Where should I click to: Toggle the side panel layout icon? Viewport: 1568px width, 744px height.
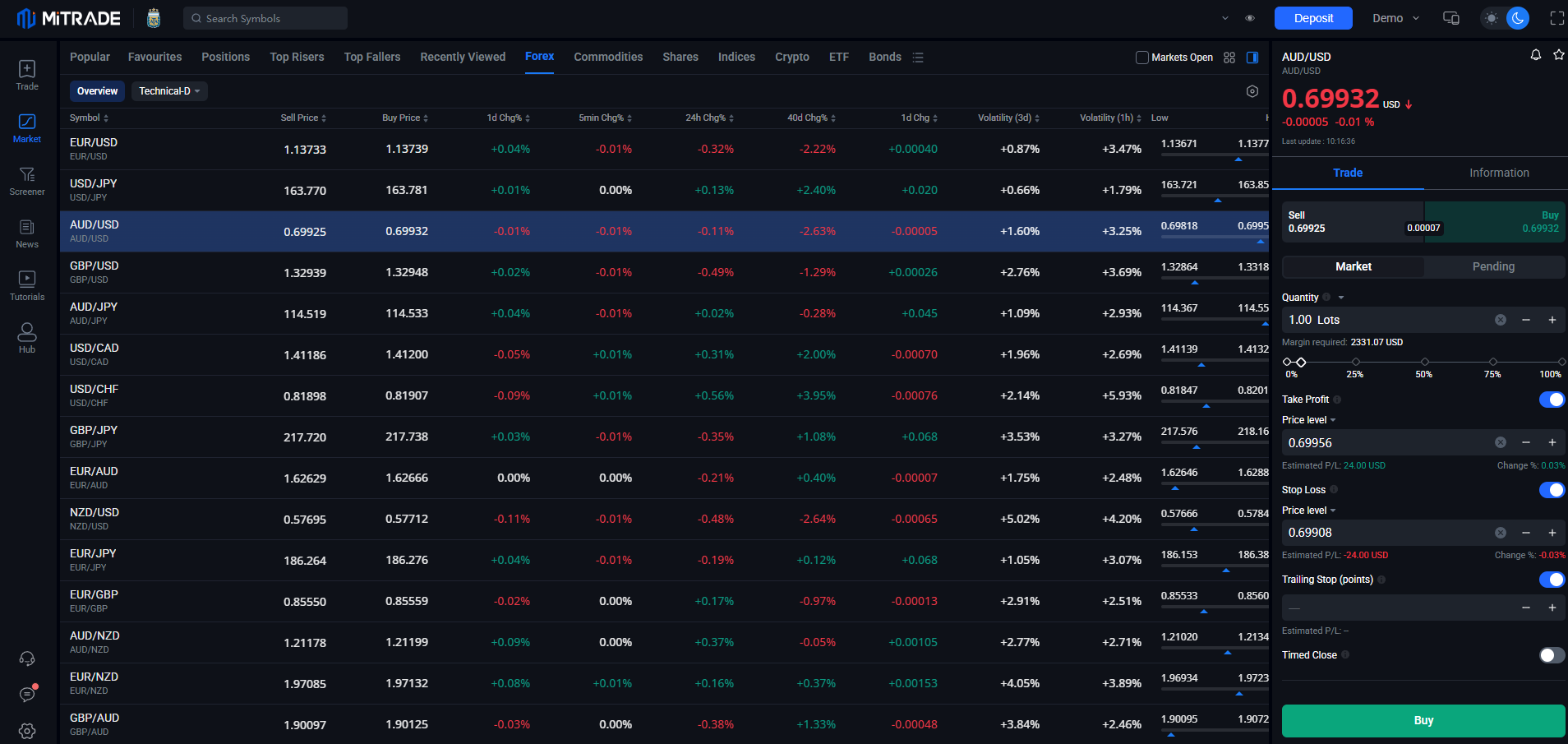(1252, 58)
